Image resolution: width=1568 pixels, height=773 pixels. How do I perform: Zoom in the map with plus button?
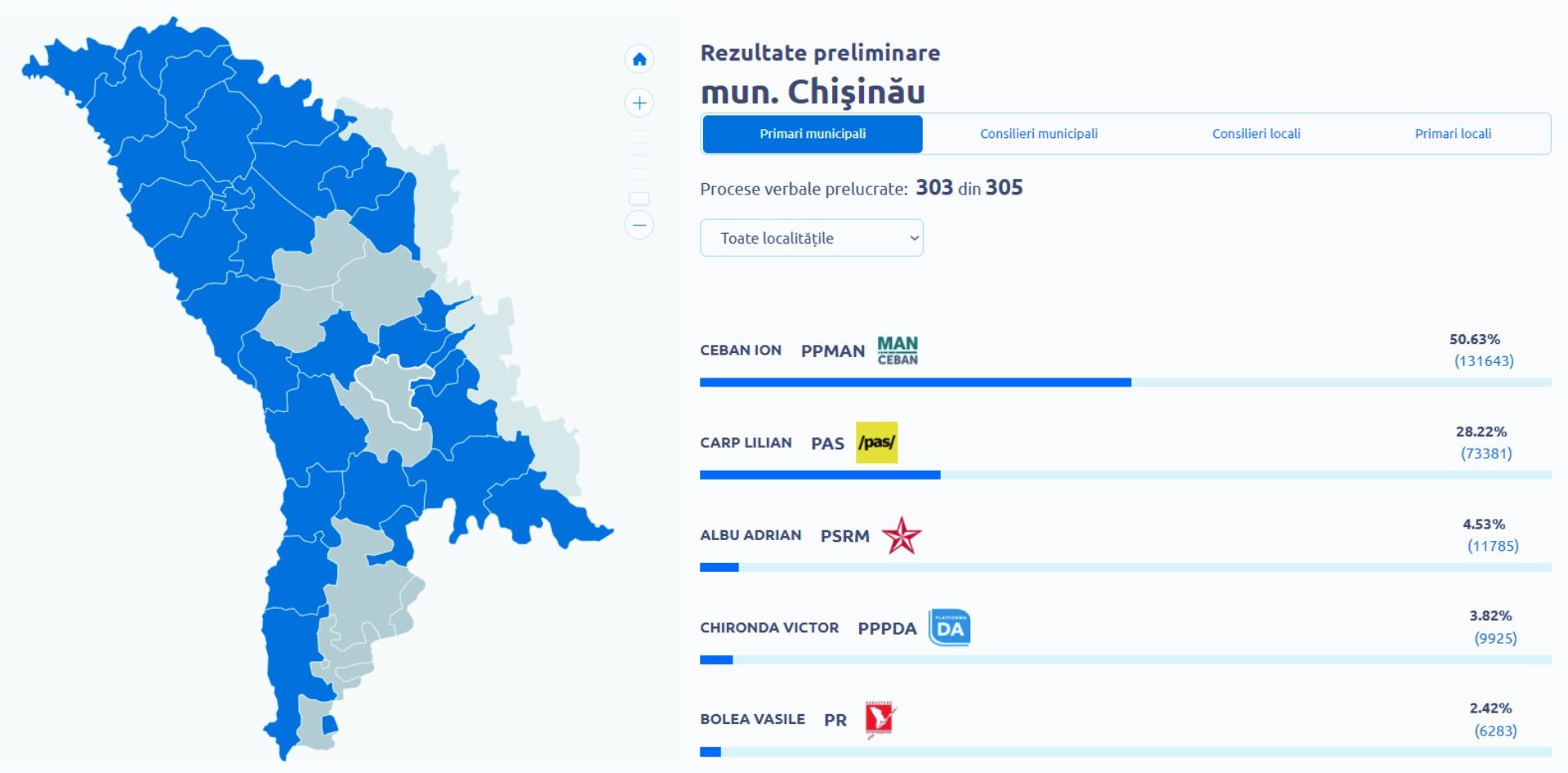(x=639, y=103)
